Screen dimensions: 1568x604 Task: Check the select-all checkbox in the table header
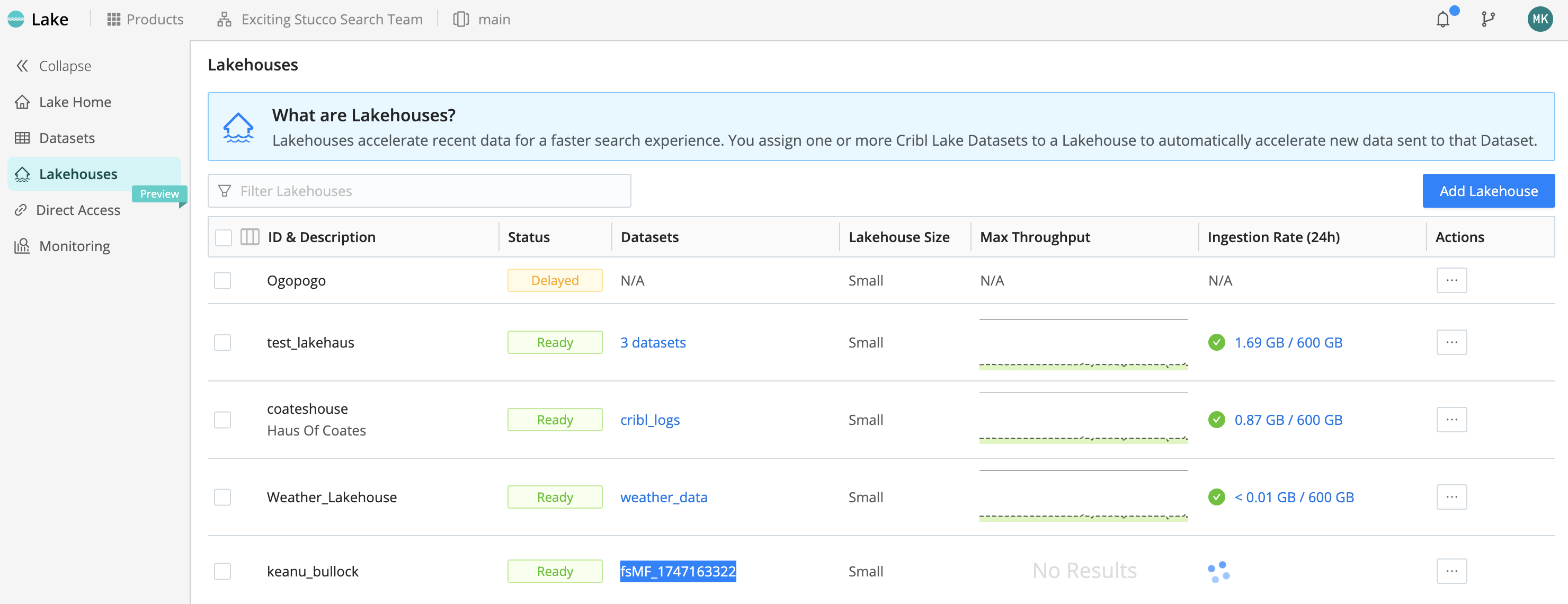coord(223,237)
